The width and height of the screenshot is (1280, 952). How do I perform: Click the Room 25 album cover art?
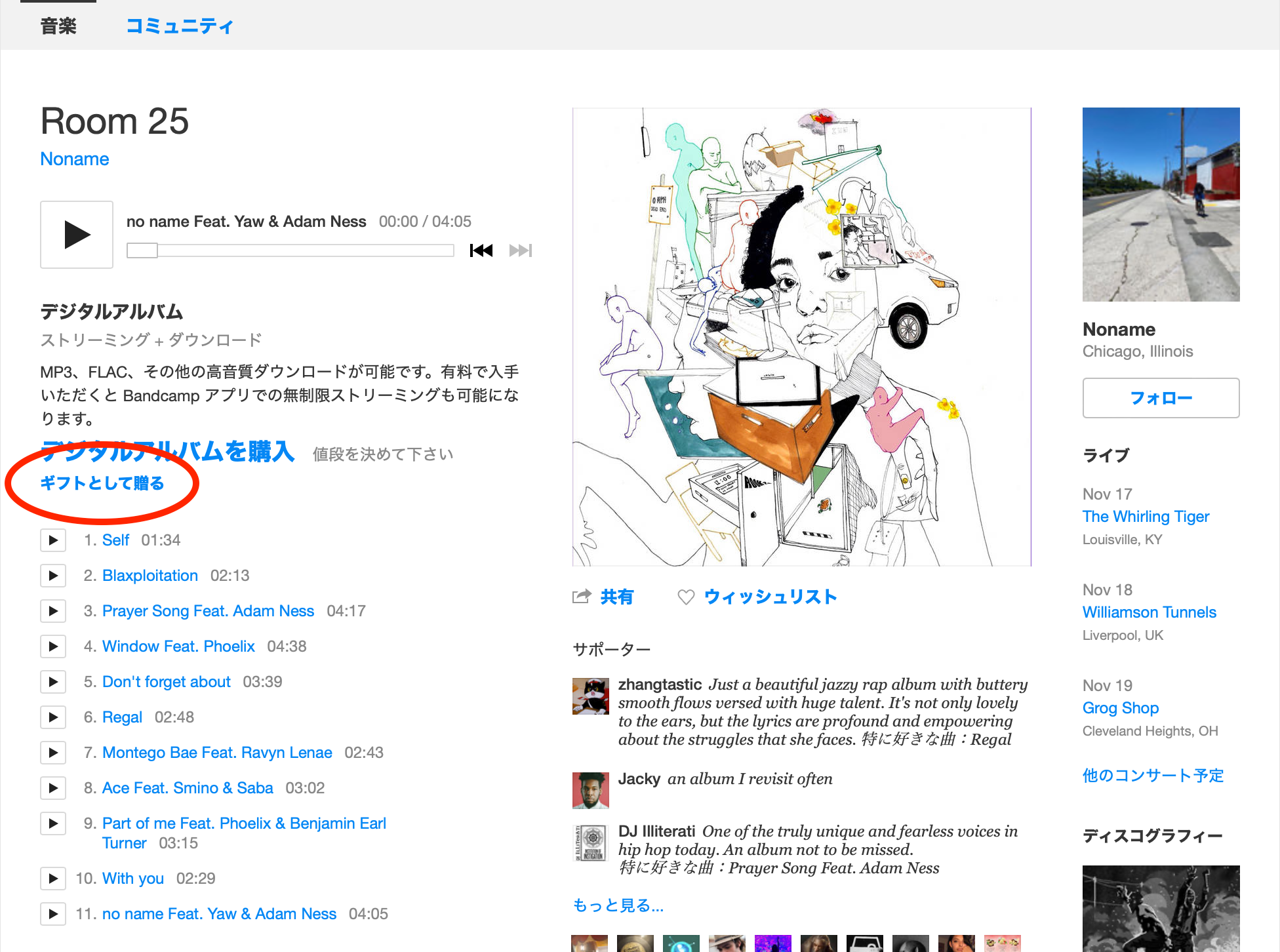[x=802, y=337]
